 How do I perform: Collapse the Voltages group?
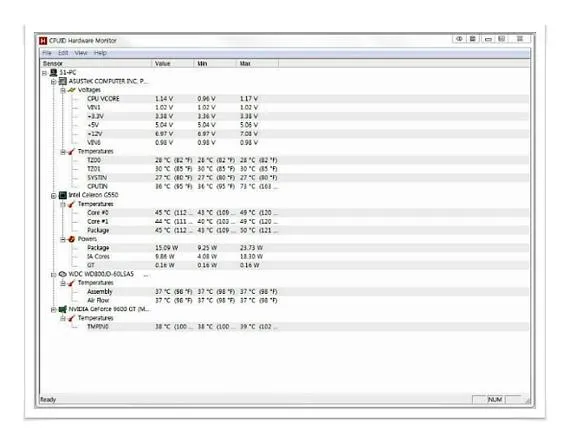(x=63, y=91)
